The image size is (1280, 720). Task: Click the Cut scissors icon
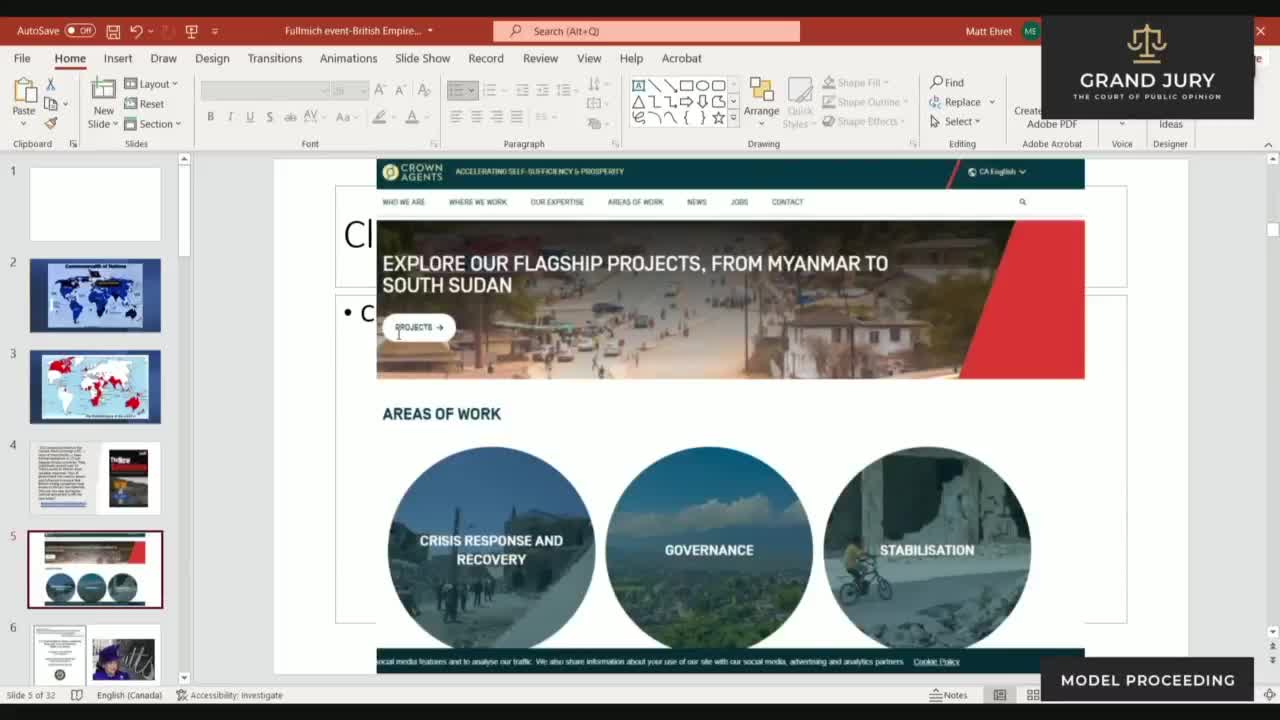(50, 84)
